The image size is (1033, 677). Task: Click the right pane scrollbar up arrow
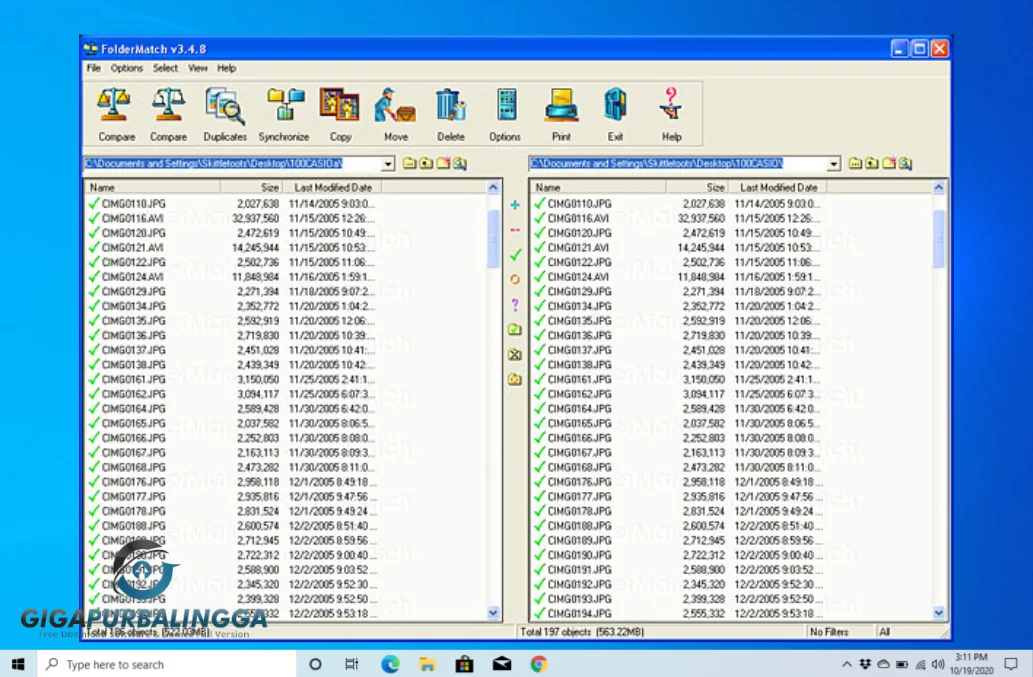(x=939, y=188)
